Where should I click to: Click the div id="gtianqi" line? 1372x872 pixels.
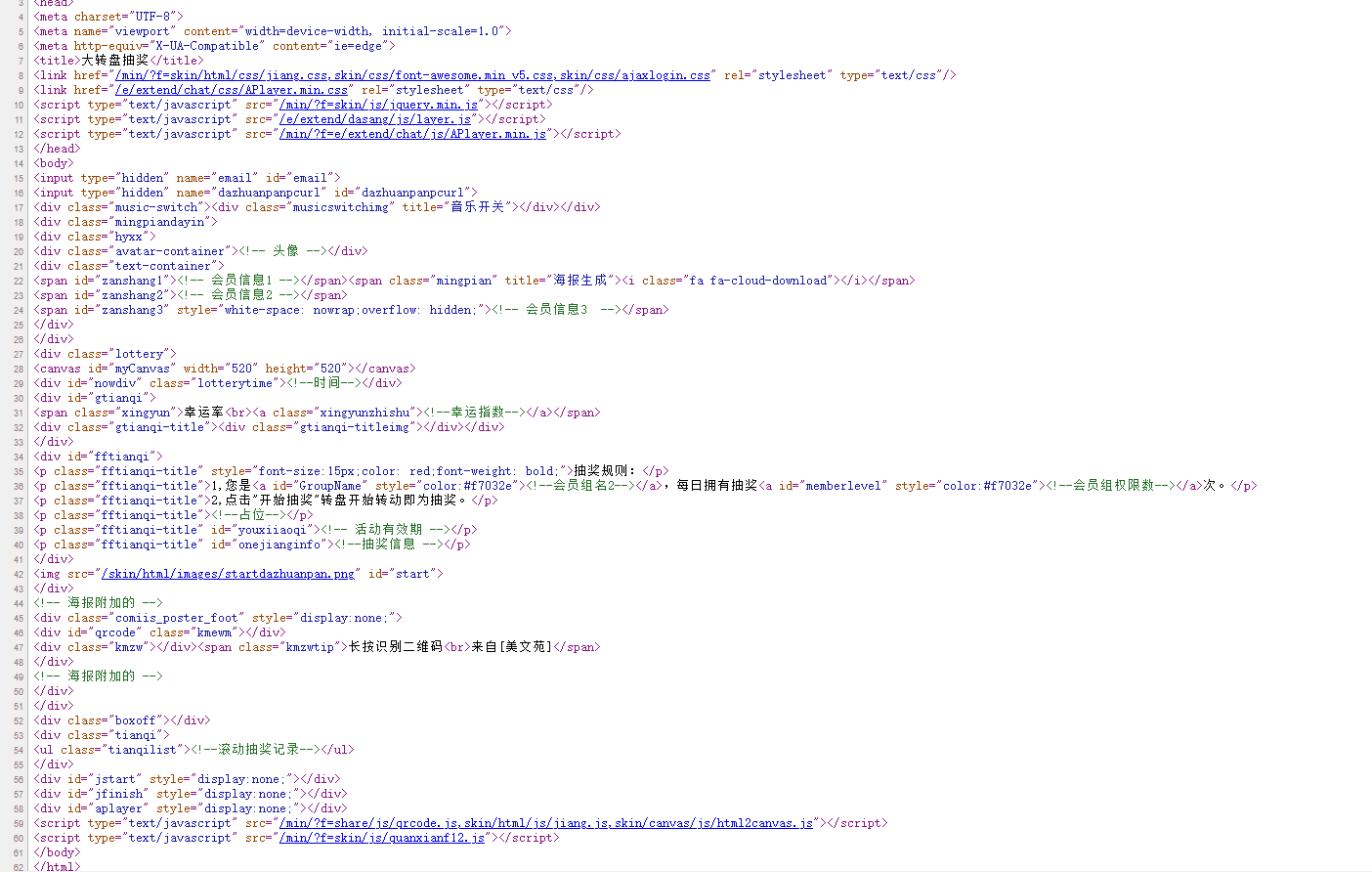coord(95,398)
